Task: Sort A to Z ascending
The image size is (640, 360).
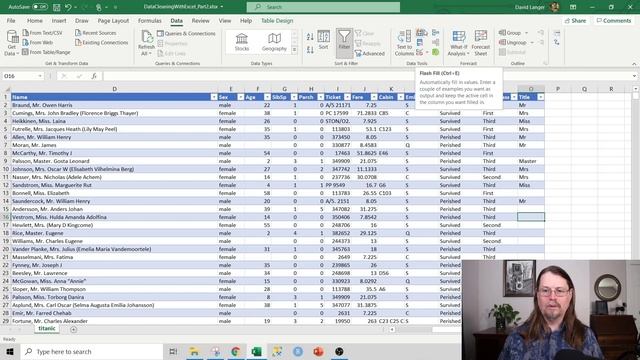Action: point(310,37)
